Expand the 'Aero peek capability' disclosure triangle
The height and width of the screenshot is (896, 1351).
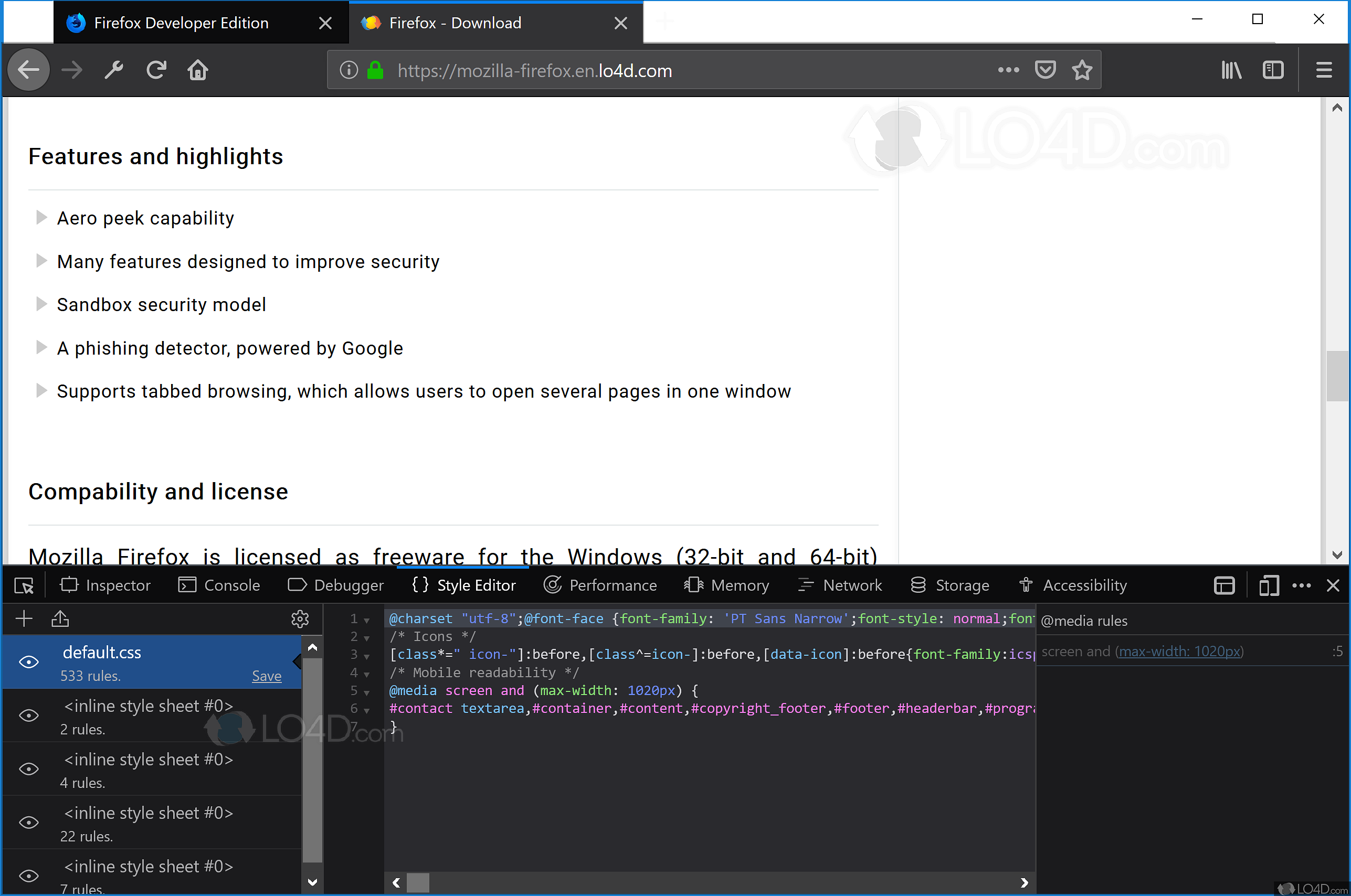(40, 217)
